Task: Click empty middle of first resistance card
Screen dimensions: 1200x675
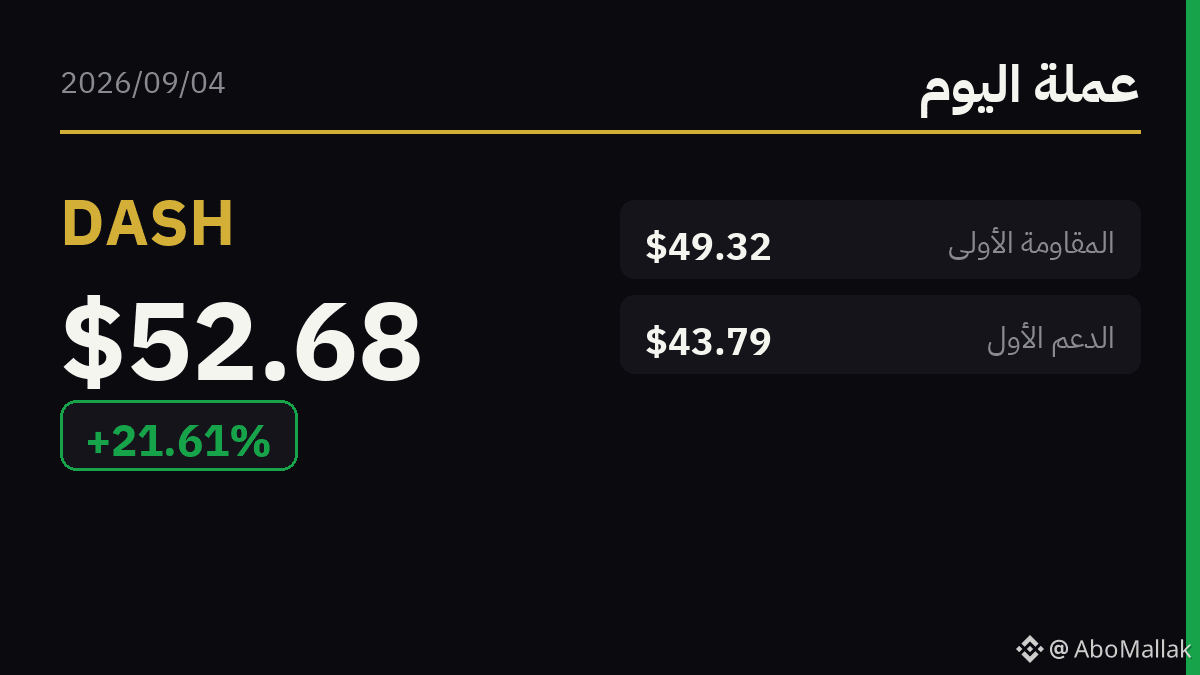Action: [860, 240]
